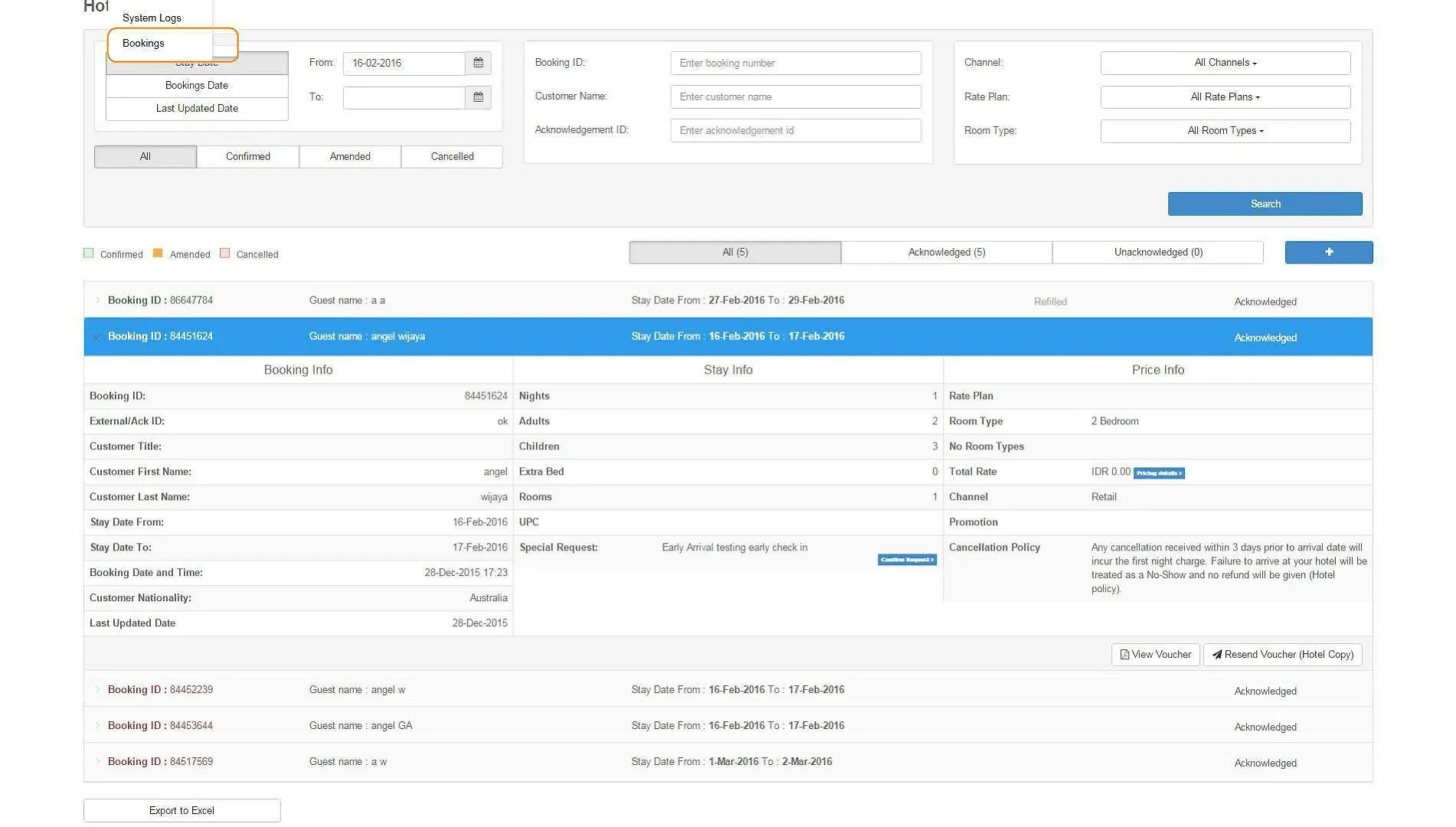1456x827 pixels.
Task: Filter by Amended status
Action: click(x=350, y=156)
